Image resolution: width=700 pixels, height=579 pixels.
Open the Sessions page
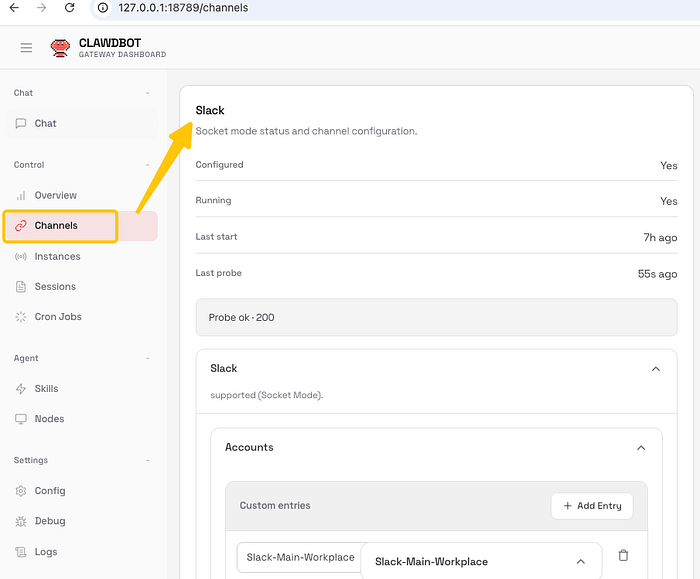82,287
